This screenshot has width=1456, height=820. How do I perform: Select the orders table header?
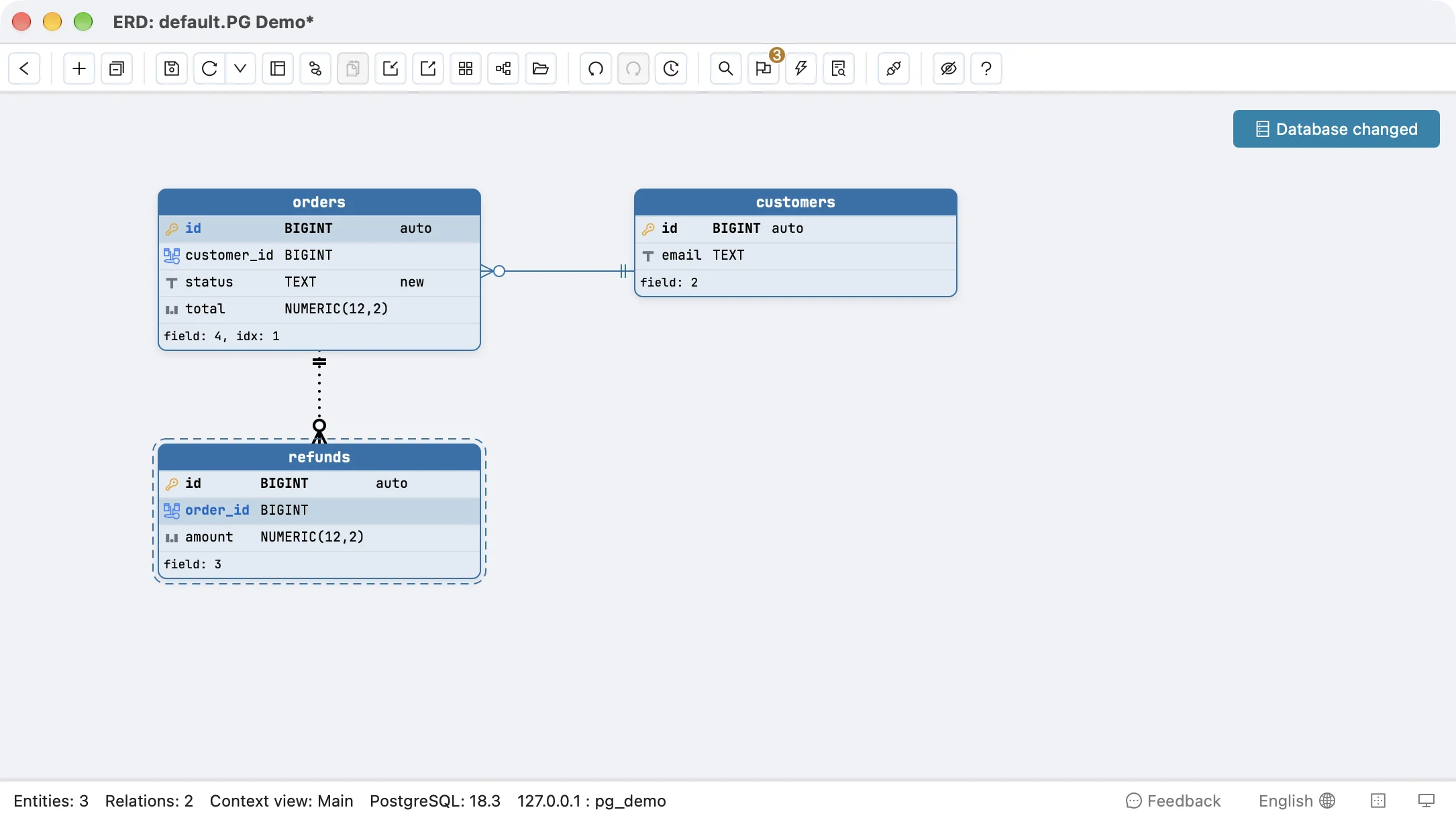tap(319, 202)
